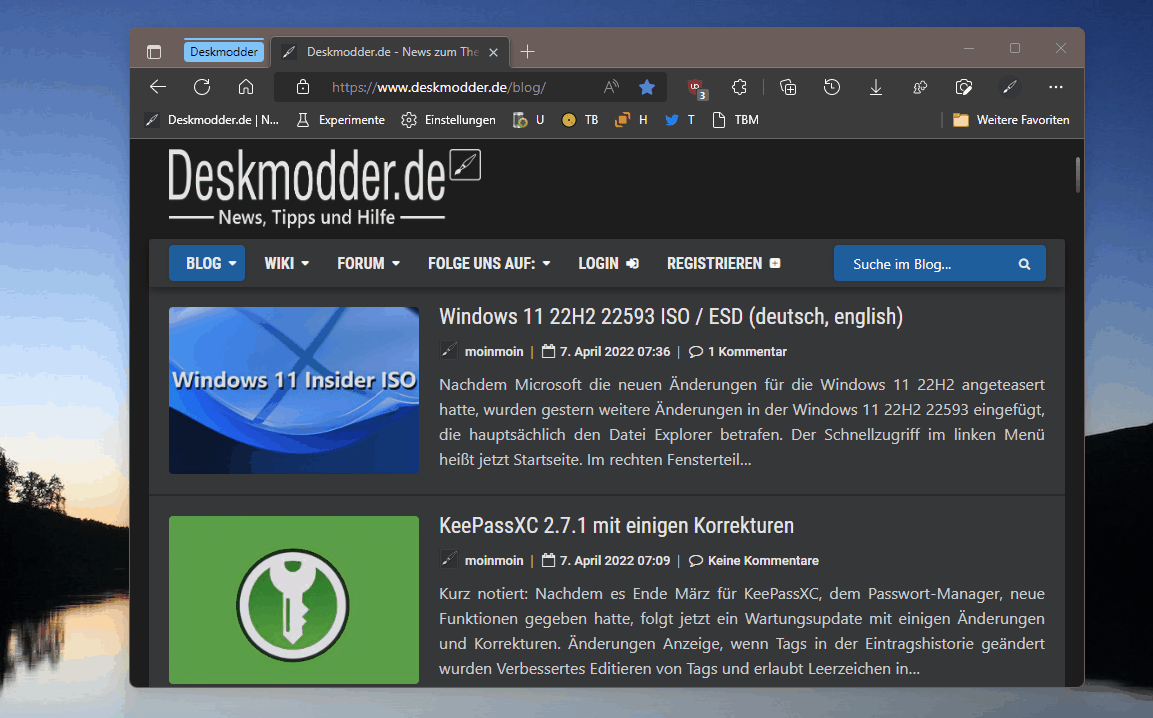Expand FOLGE UNS AUF dropdown
This screenshot has height=718, width=1153.
(489, 263)
